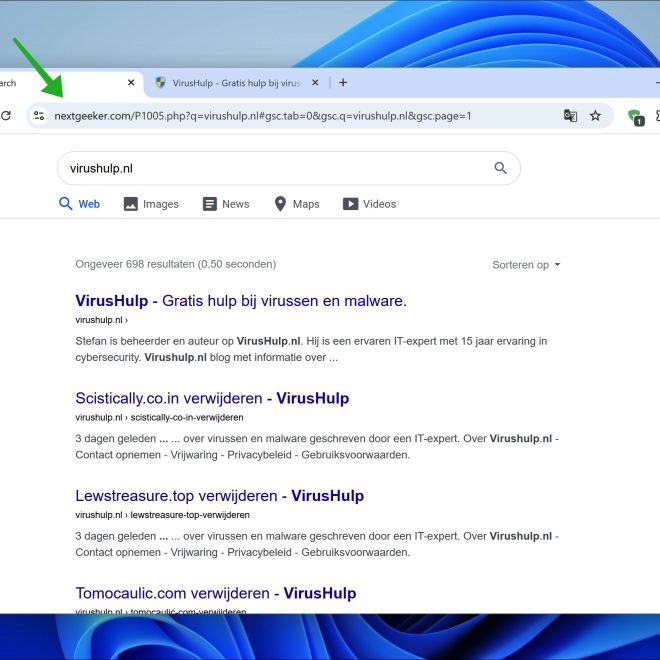Image resolution: width=660 pixels, height=660 pixels.
Task: Select the Web search tab
Action: (x=80, y=204)
